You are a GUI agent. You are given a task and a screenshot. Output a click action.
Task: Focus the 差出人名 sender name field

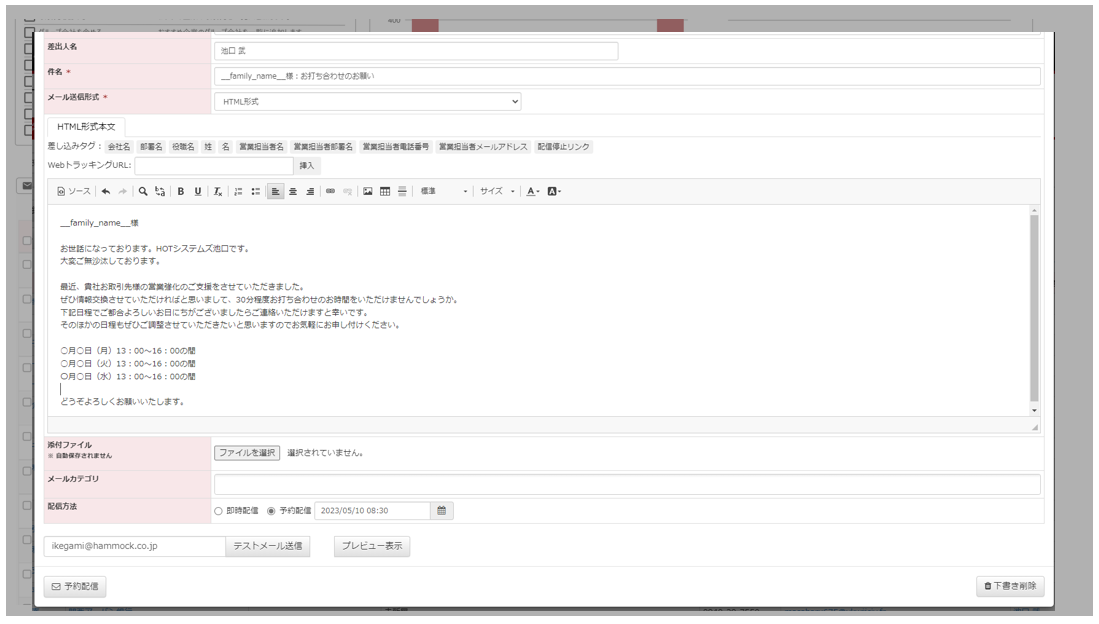[416, 50]
